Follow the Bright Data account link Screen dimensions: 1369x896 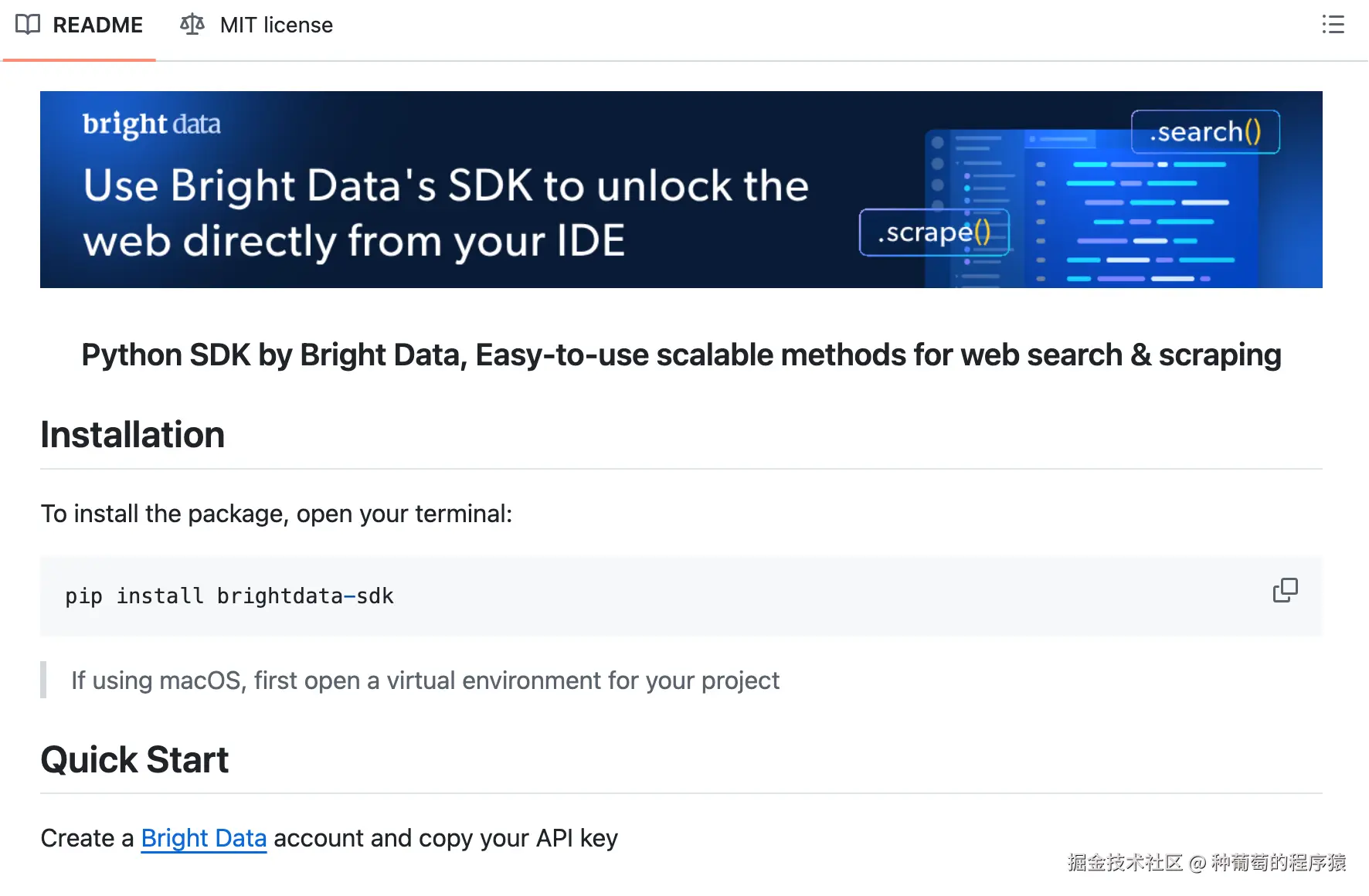204,838
